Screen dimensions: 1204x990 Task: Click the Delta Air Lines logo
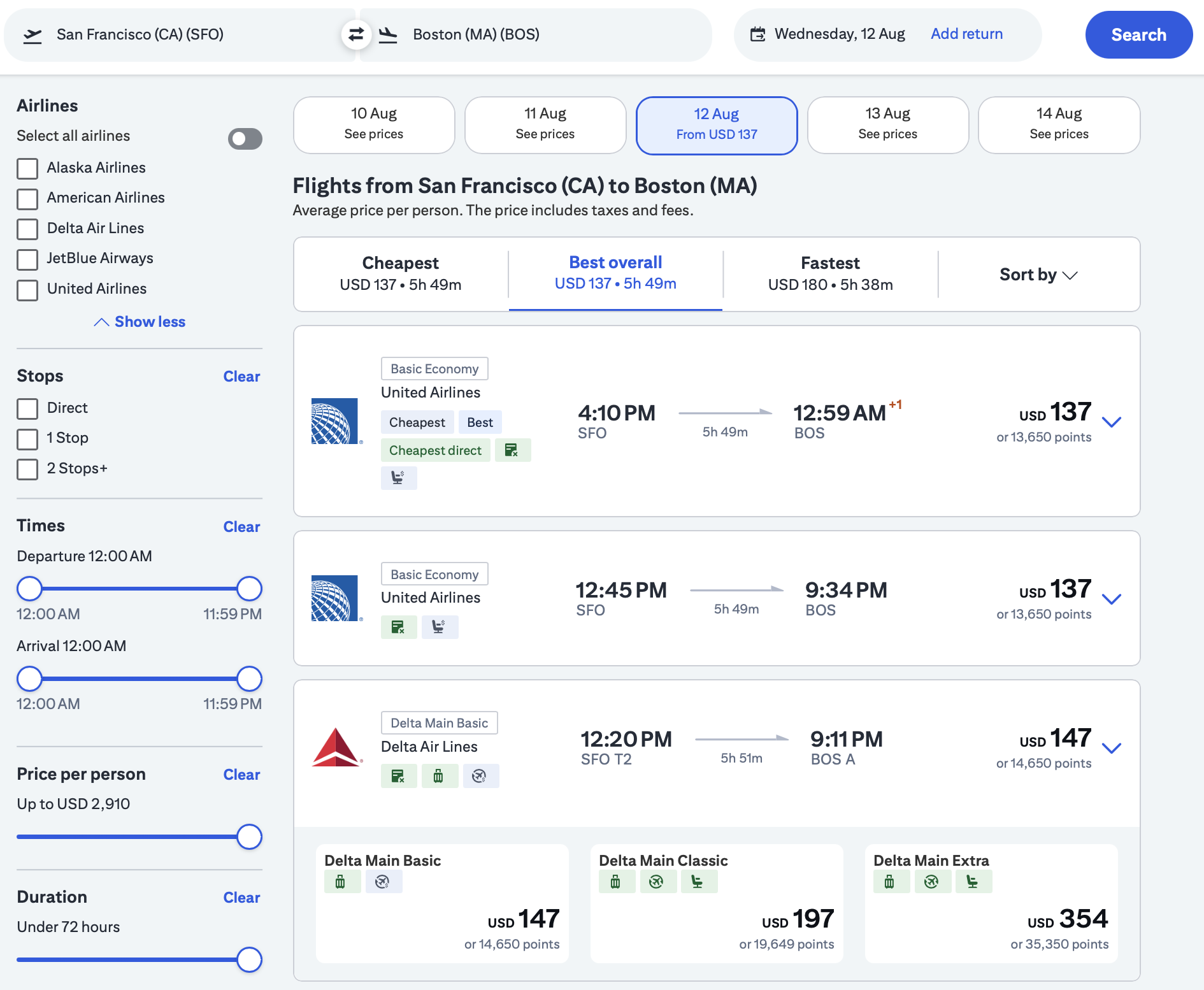[336, 747]
